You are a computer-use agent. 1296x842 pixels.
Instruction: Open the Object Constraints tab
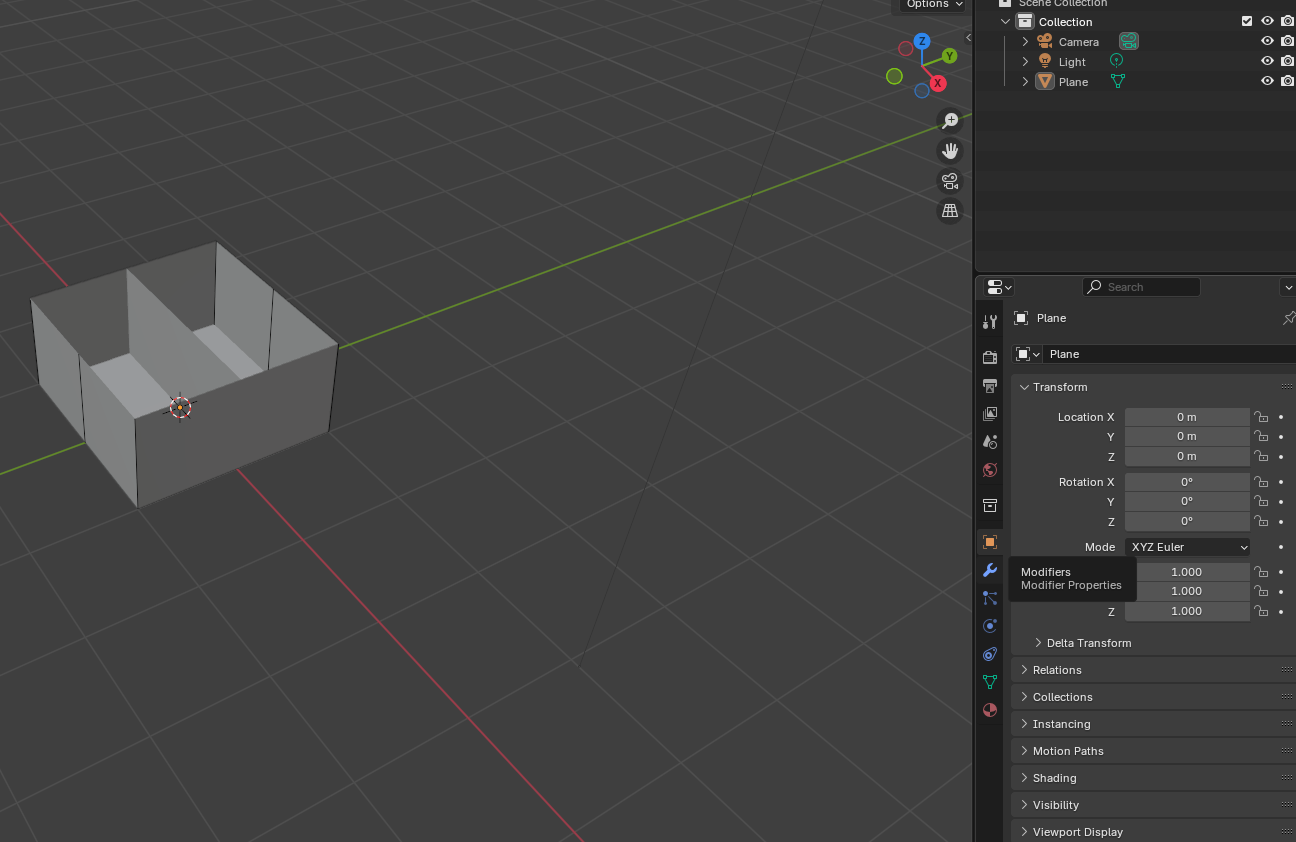click(990, 654)
